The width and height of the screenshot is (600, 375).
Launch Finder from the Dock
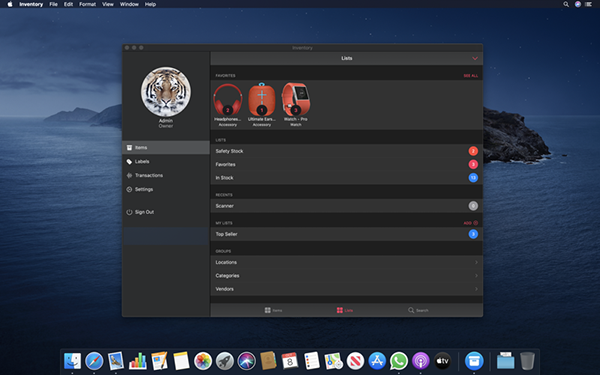72,361
